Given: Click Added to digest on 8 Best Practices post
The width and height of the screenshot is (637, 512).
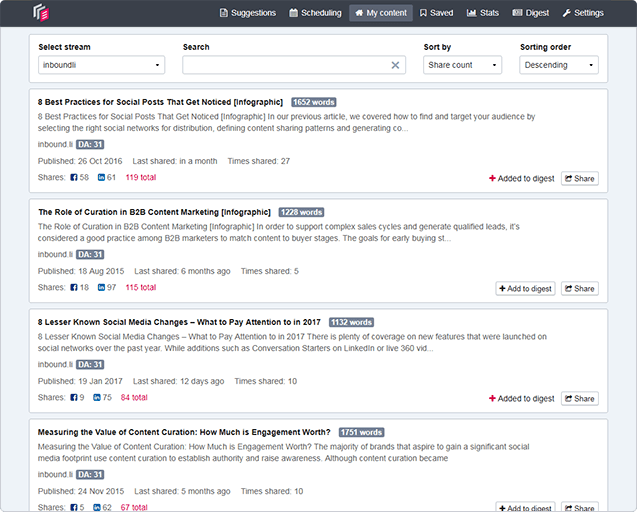Looking at the screenshot, I should pos(522,178).
